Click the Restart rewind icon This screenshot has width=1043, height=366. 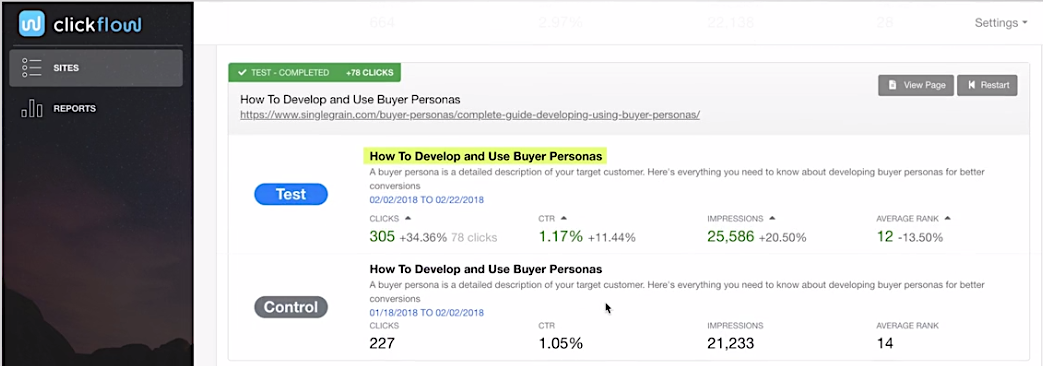tap(972, 85)
